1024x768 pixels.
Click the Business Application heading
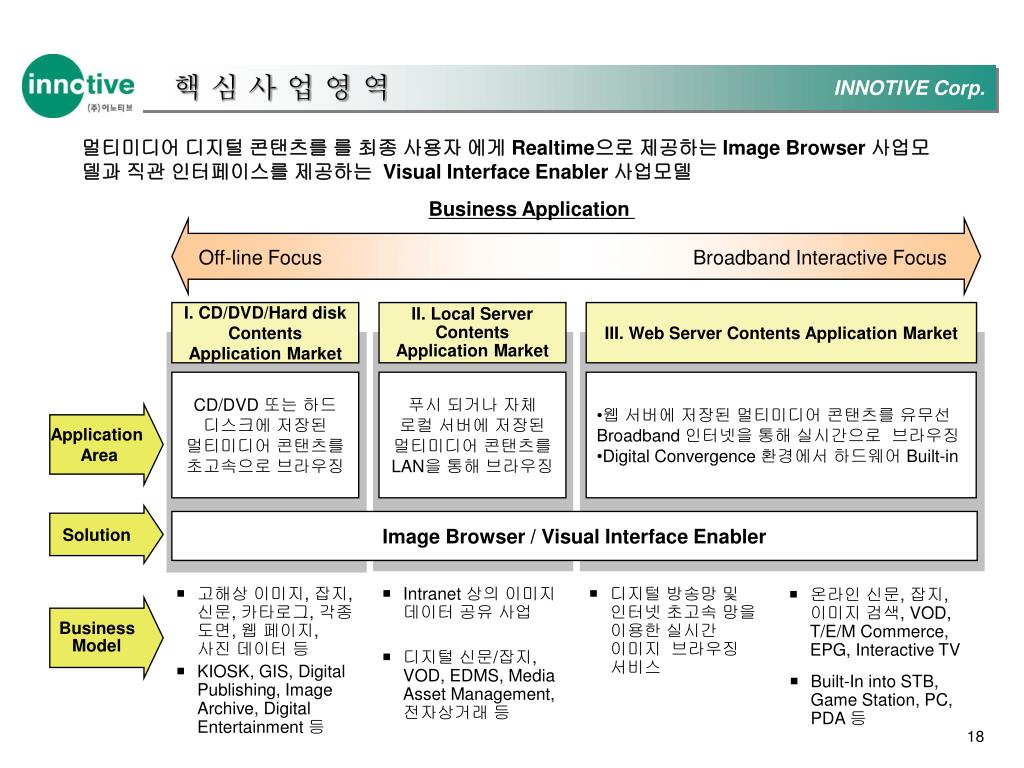coord(530,209)
